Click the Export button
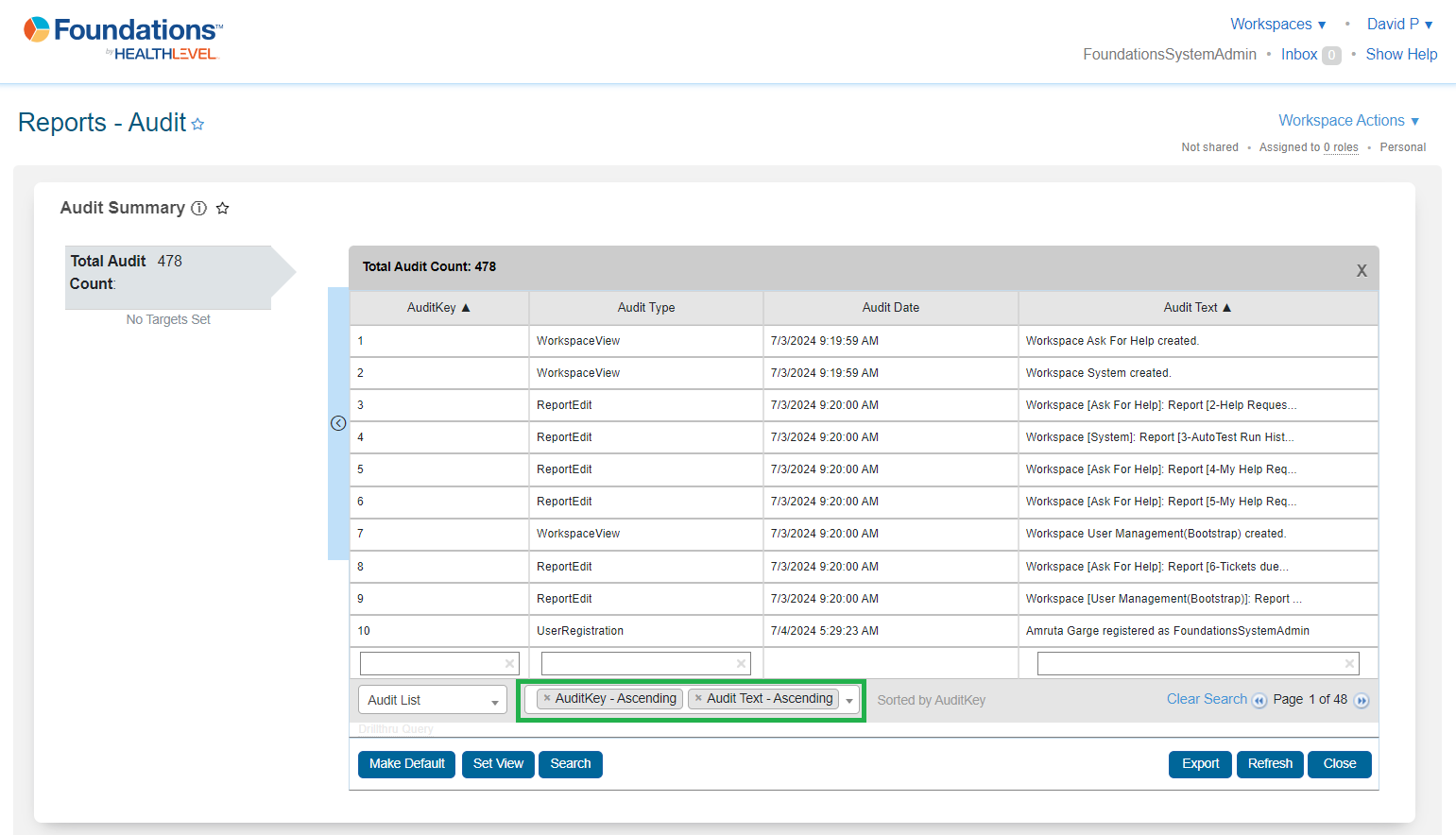 pos(1200,764)
